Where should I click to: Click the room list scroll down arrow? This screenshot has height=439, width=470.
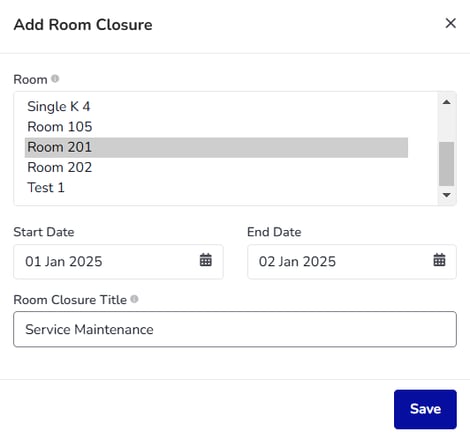pos(447,195)
